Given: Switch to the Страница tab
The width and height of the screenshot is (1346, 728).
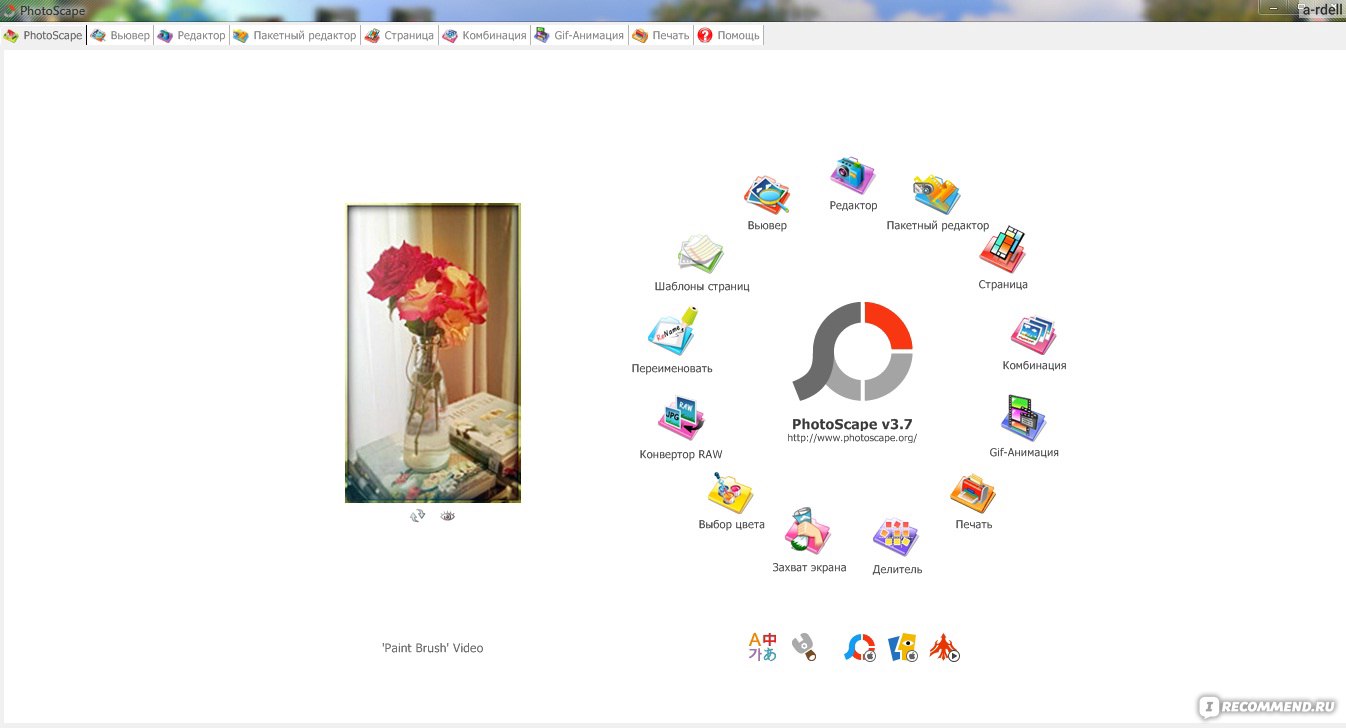Looking at the screenshot, I should click(399, 35).
